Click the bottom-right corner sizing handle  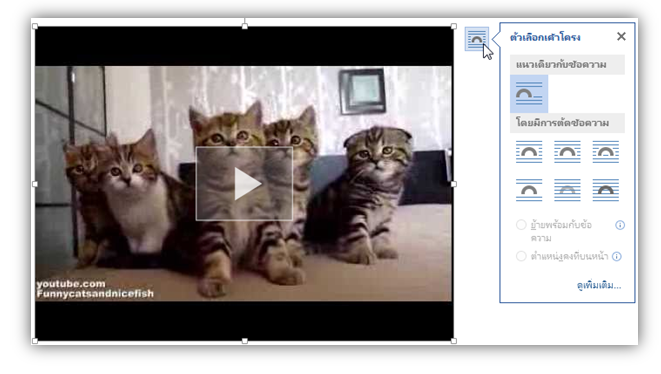click(x=454, y=341)
